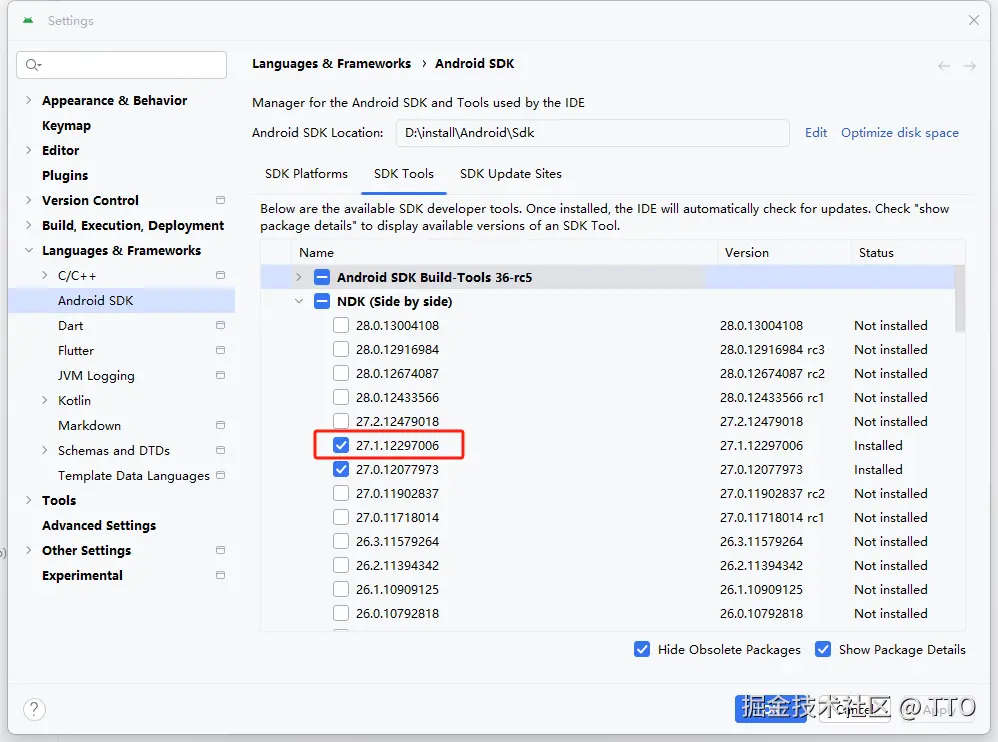The width and height of the screenshot is (998, 742).
Task: Check NDK version 28.0.13004108
Action: [341, 325]
